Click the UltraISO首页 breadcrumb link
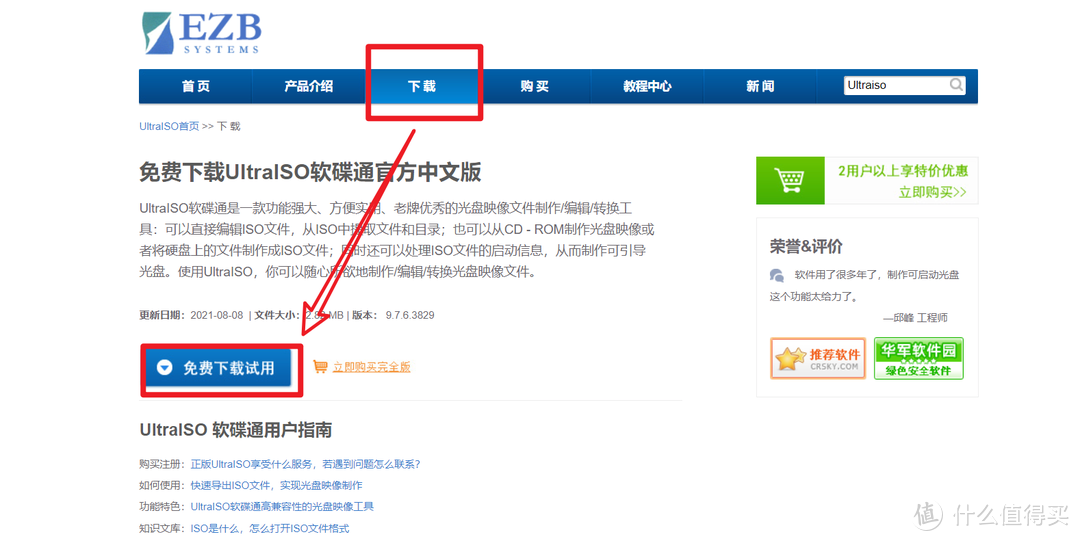The width and height of the screenshot is (1080, 541). pyautogui.click(x=169, y=126)
